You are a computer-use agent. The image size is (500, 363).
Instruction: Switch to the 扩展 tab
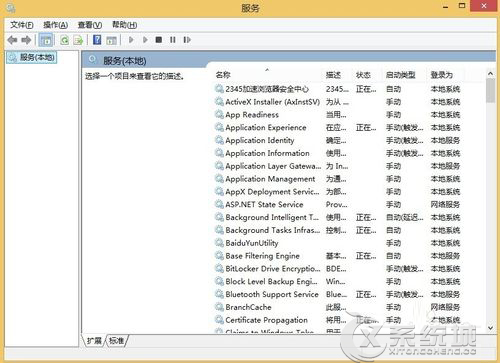click(x=94, y=341)
